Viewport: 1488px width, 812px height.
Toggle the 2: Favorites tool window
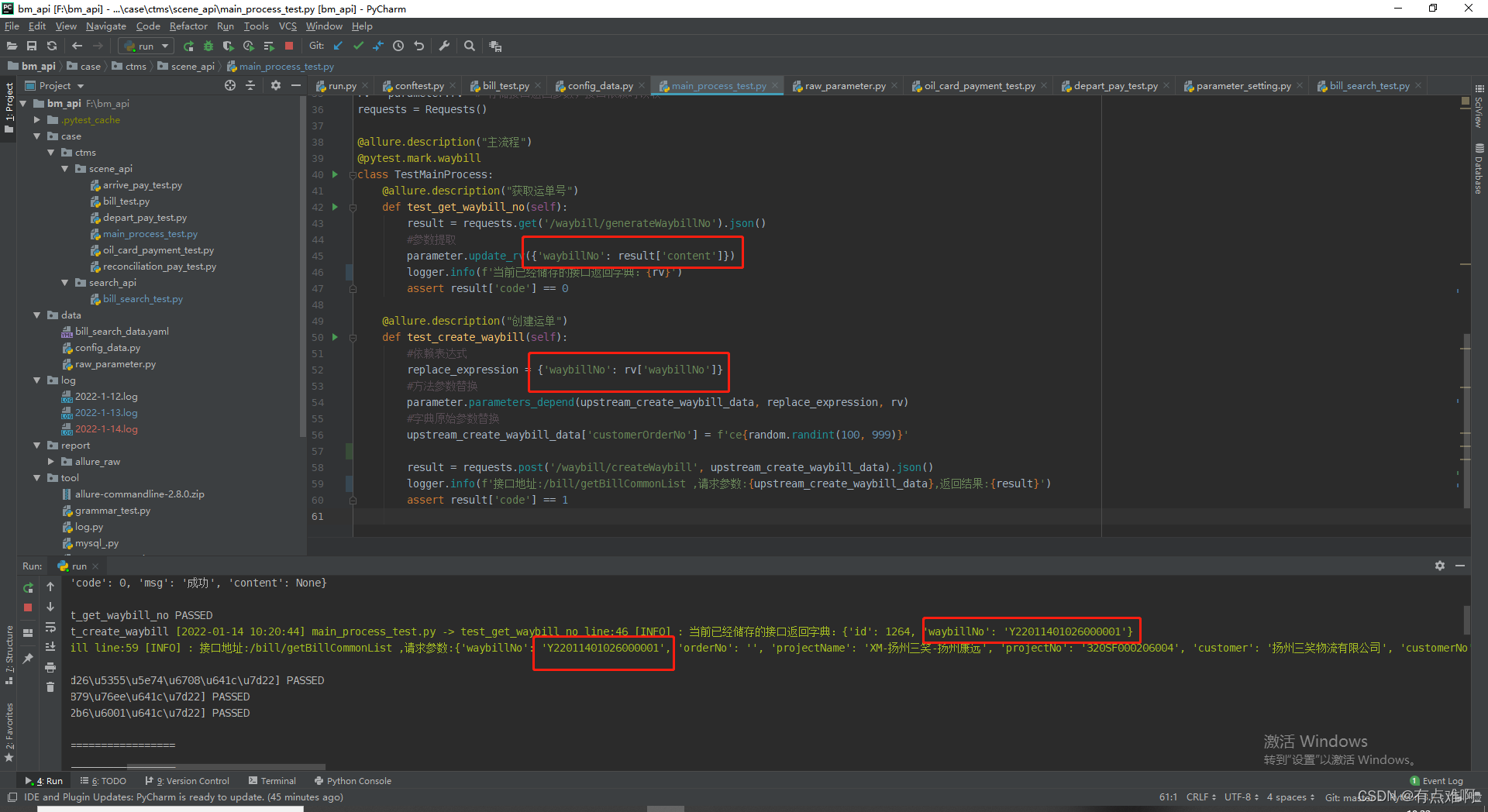tap(9, 732)
